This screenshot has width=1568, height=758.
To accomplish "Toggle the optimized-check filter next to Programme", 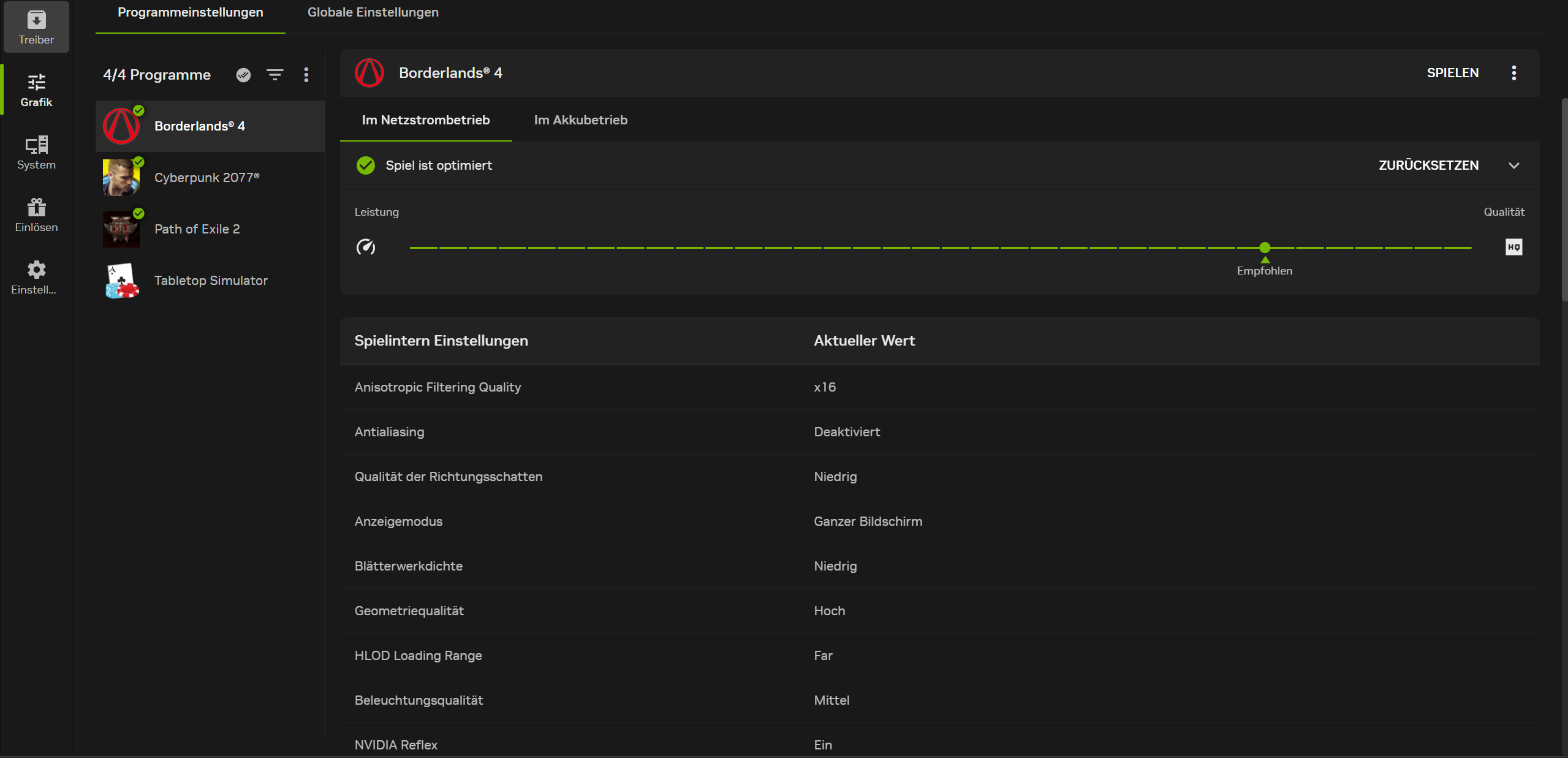I will tap(243, 75).
